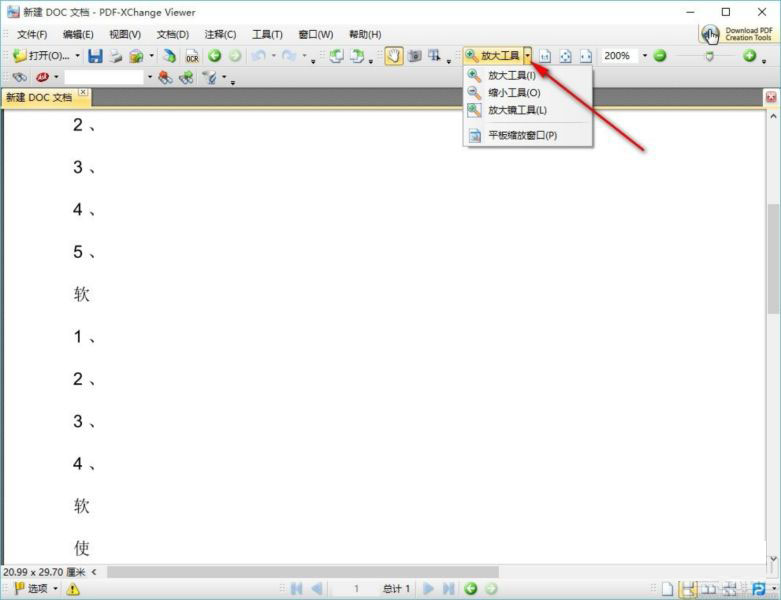Open the 文件(F) menu
This screenshot has height=600, width=781.
point(32,34)
